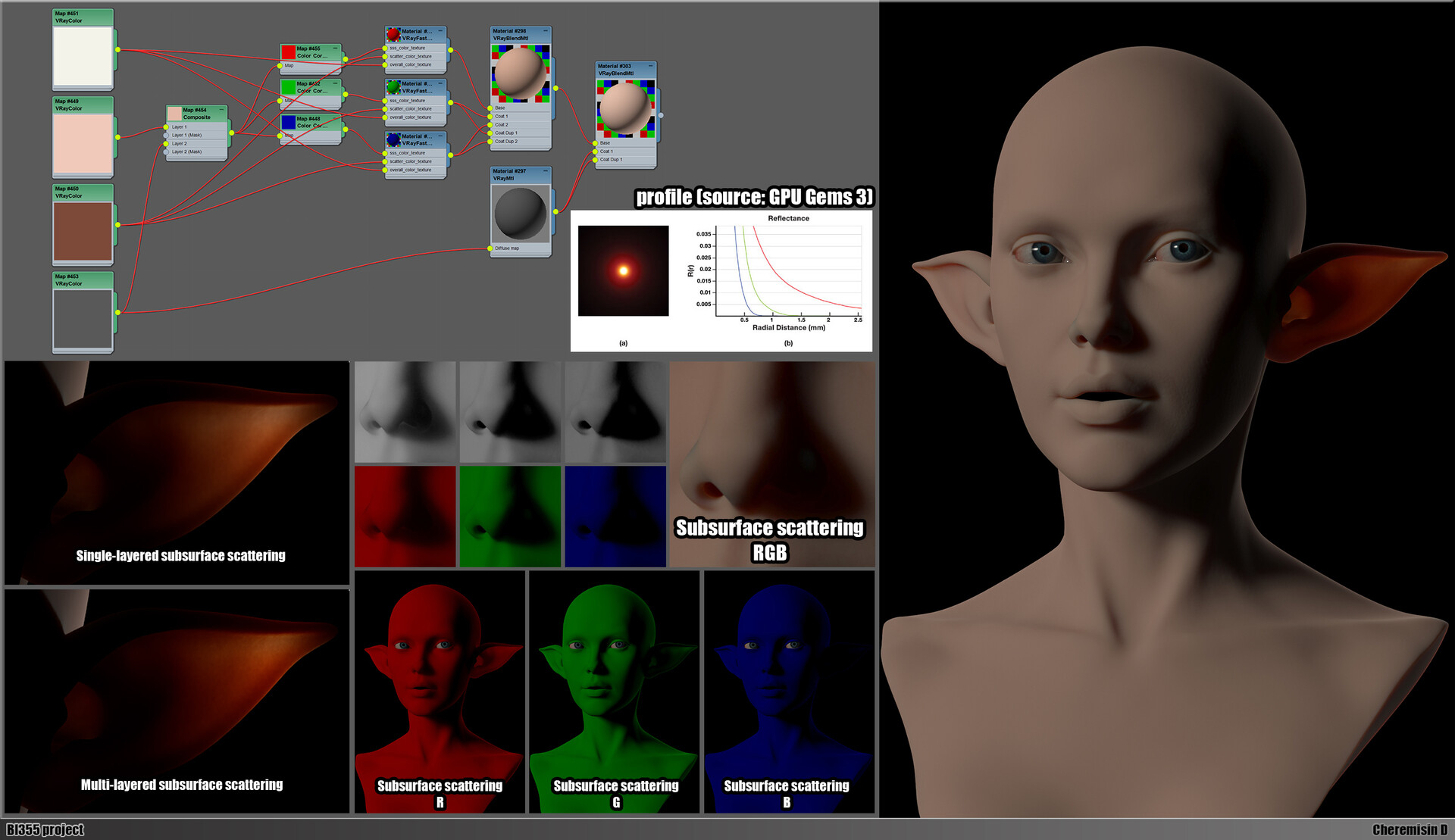Collapse the Material #298 VRayBlendMtl node
The height and width of the screenshot is (840, 1455).
546,31
